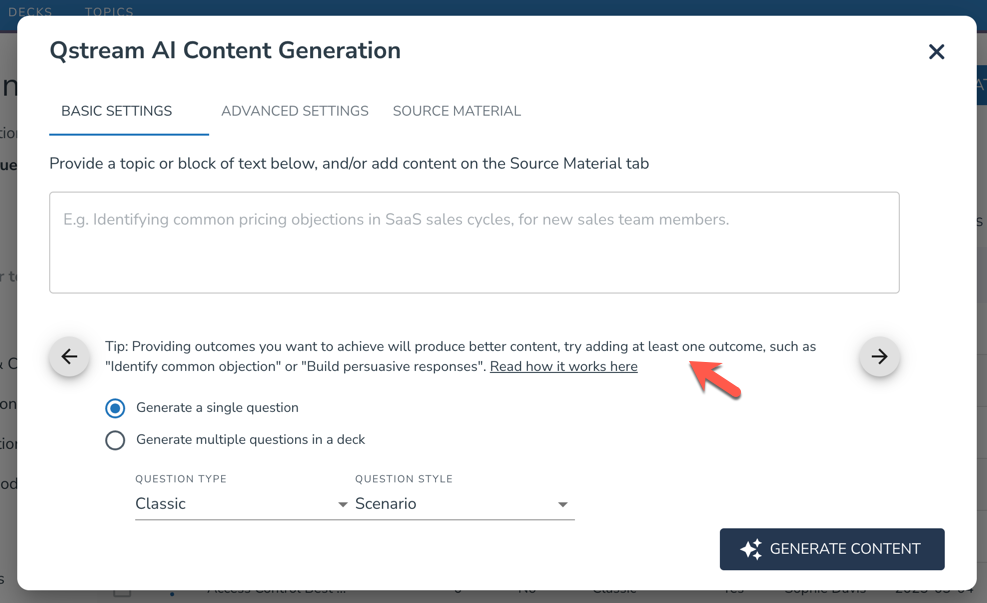This screenshot has height=603, width=987.
Task: Expand the Question Style dropdown arrow
Action: [562, 505]
